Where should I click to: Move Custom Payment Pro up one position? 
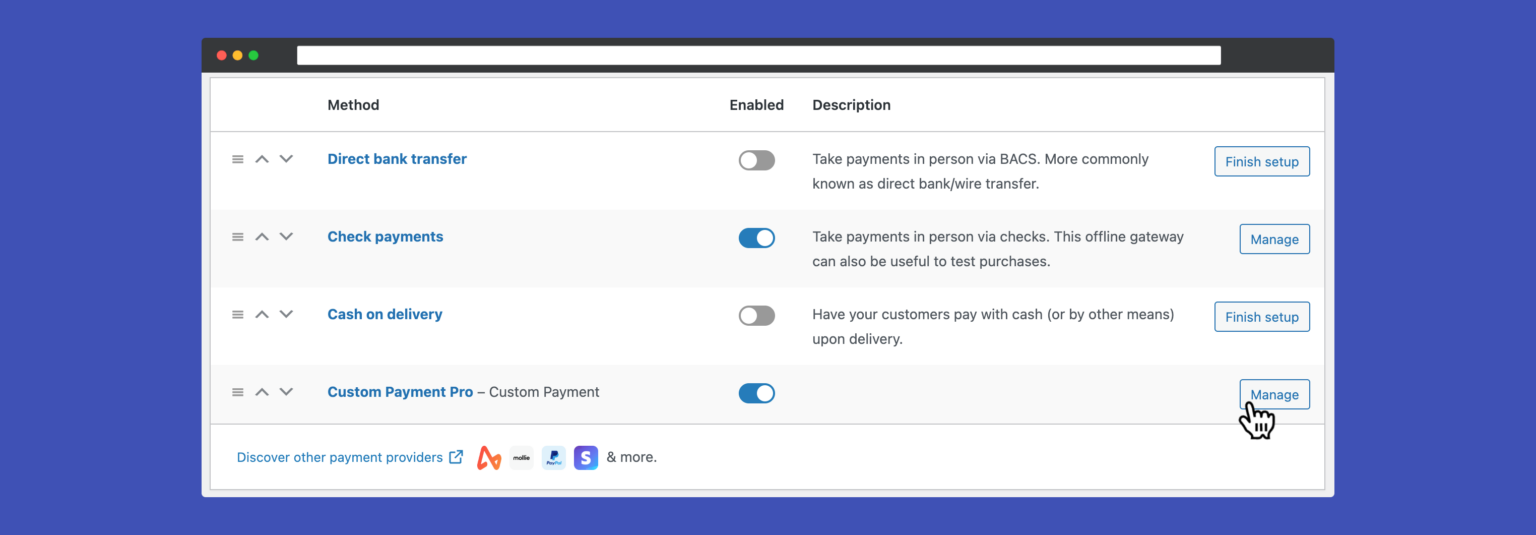click(262, 392)
